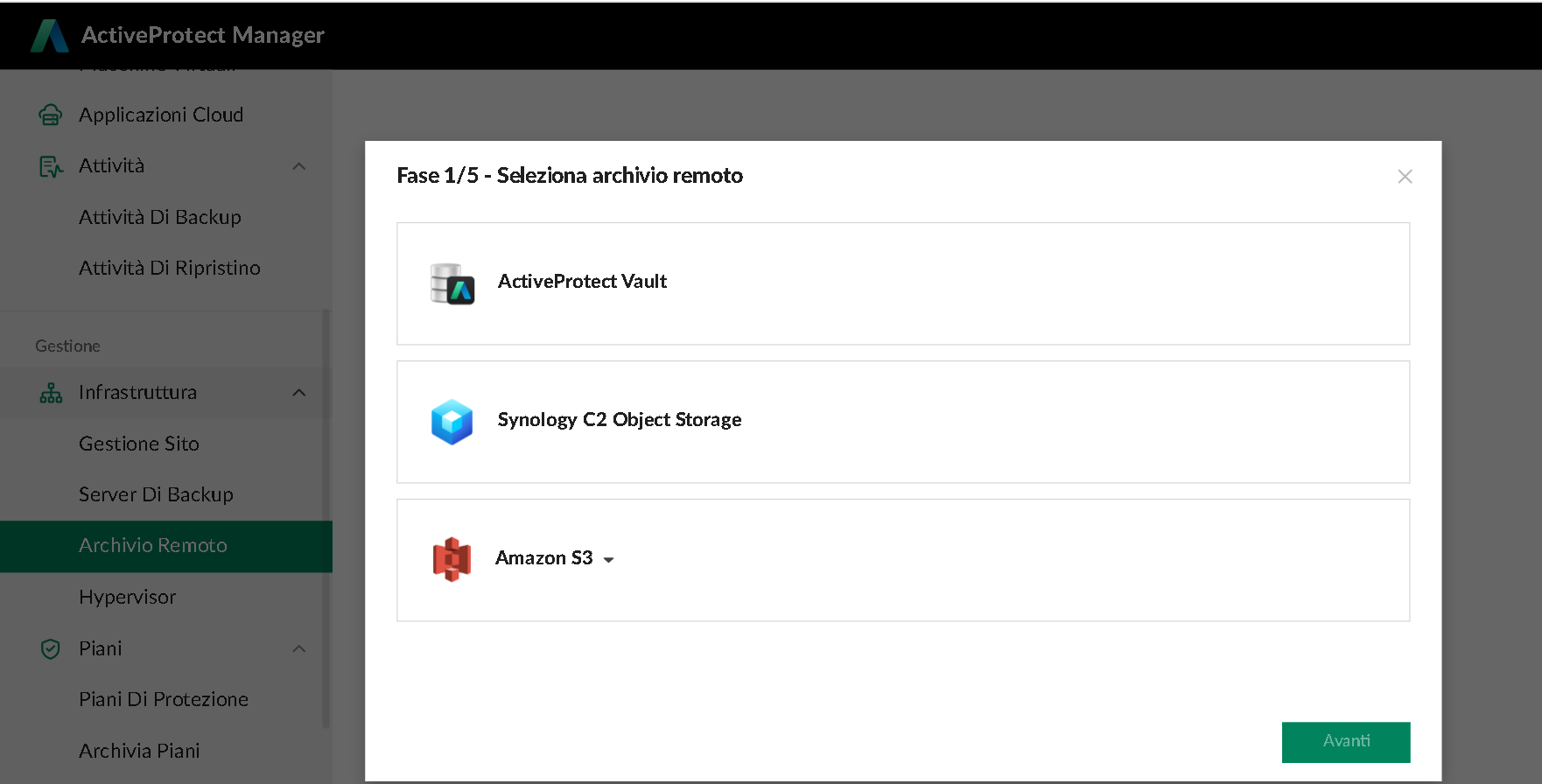Collapse the Piani section chevron
The width and height of the screenshot is (1542, 784).
coord(299,648)
